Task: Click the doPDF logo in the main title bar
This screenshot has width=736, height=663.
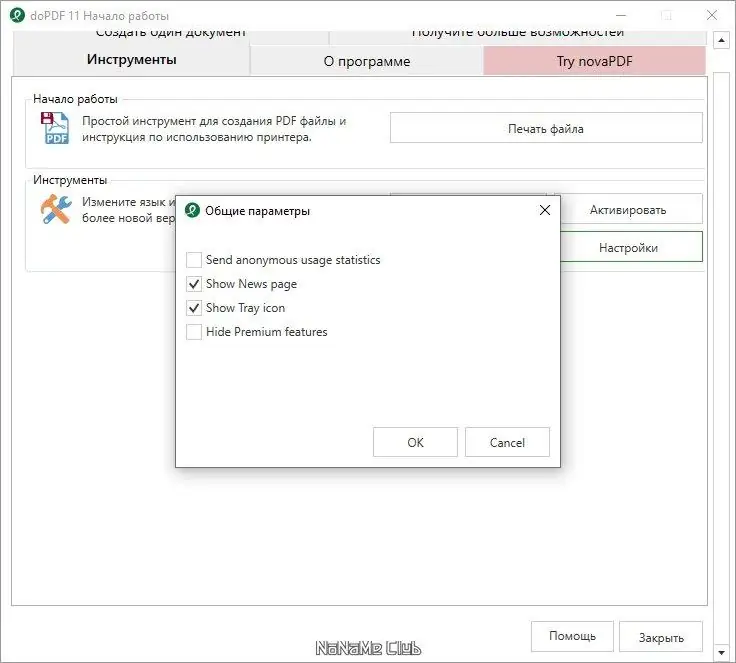Action: click(15, 15)
